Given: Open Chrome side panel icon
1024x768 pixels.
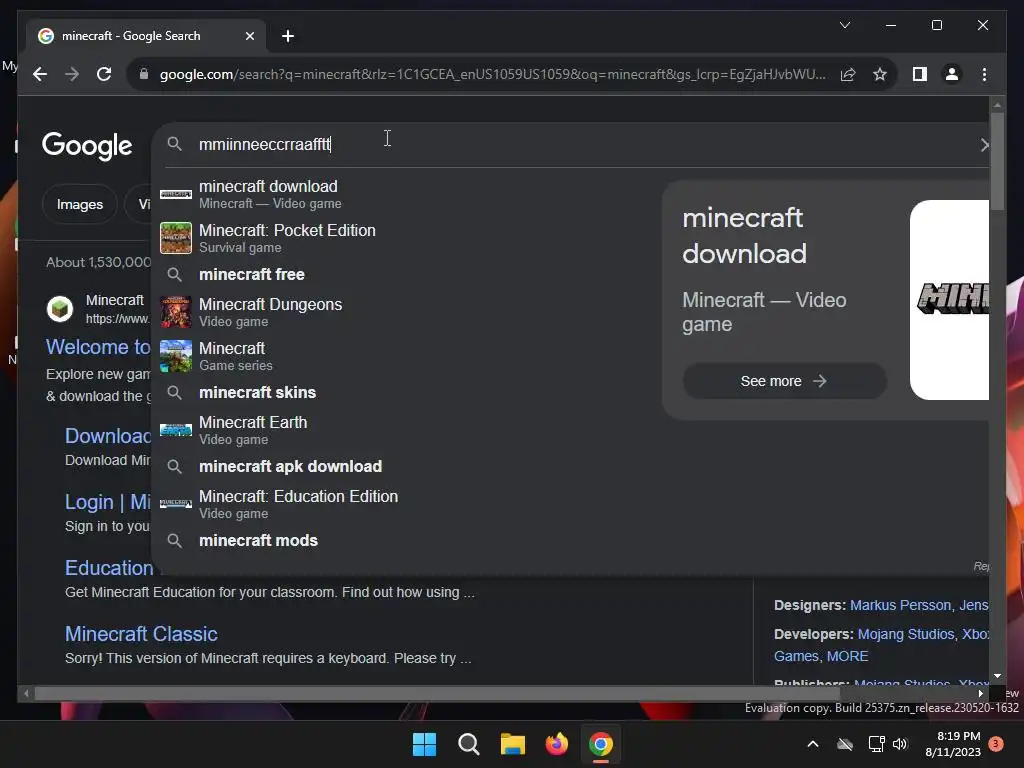Looking at the screenshot, I should pos(920,74).
